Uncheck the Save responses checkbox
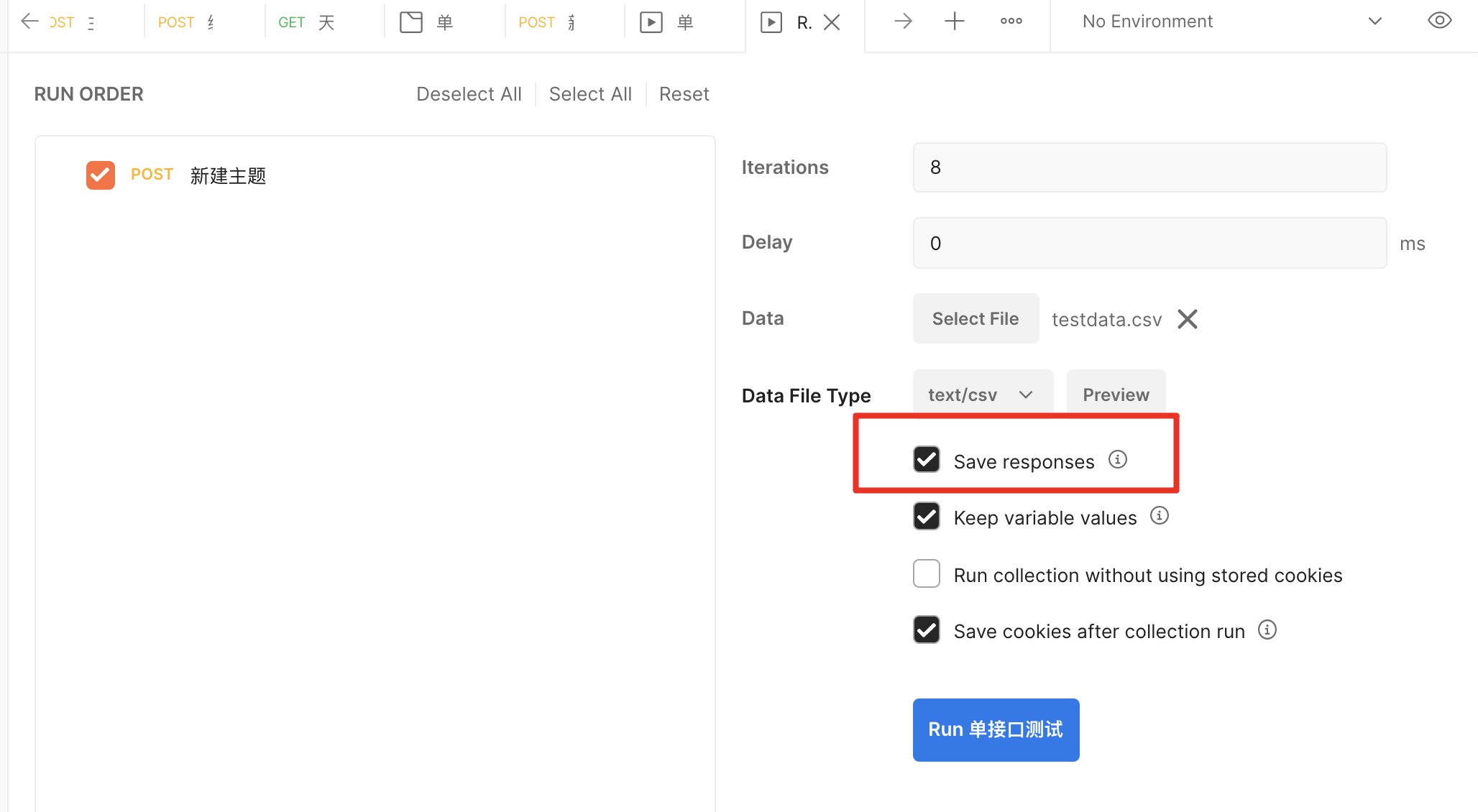This screenshot has height=812, width=1478. tap(927, 460)
